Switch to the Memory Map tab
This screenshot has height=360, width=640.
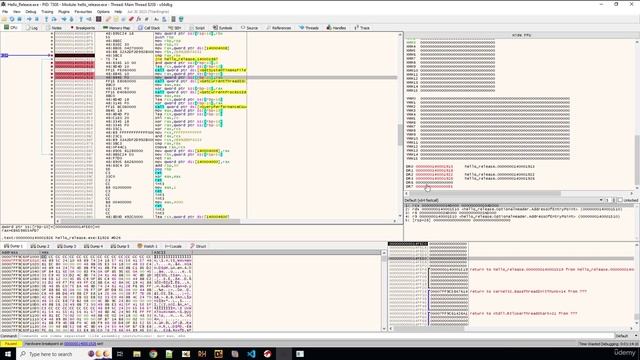pyautogui.click(x=117, y=28)
